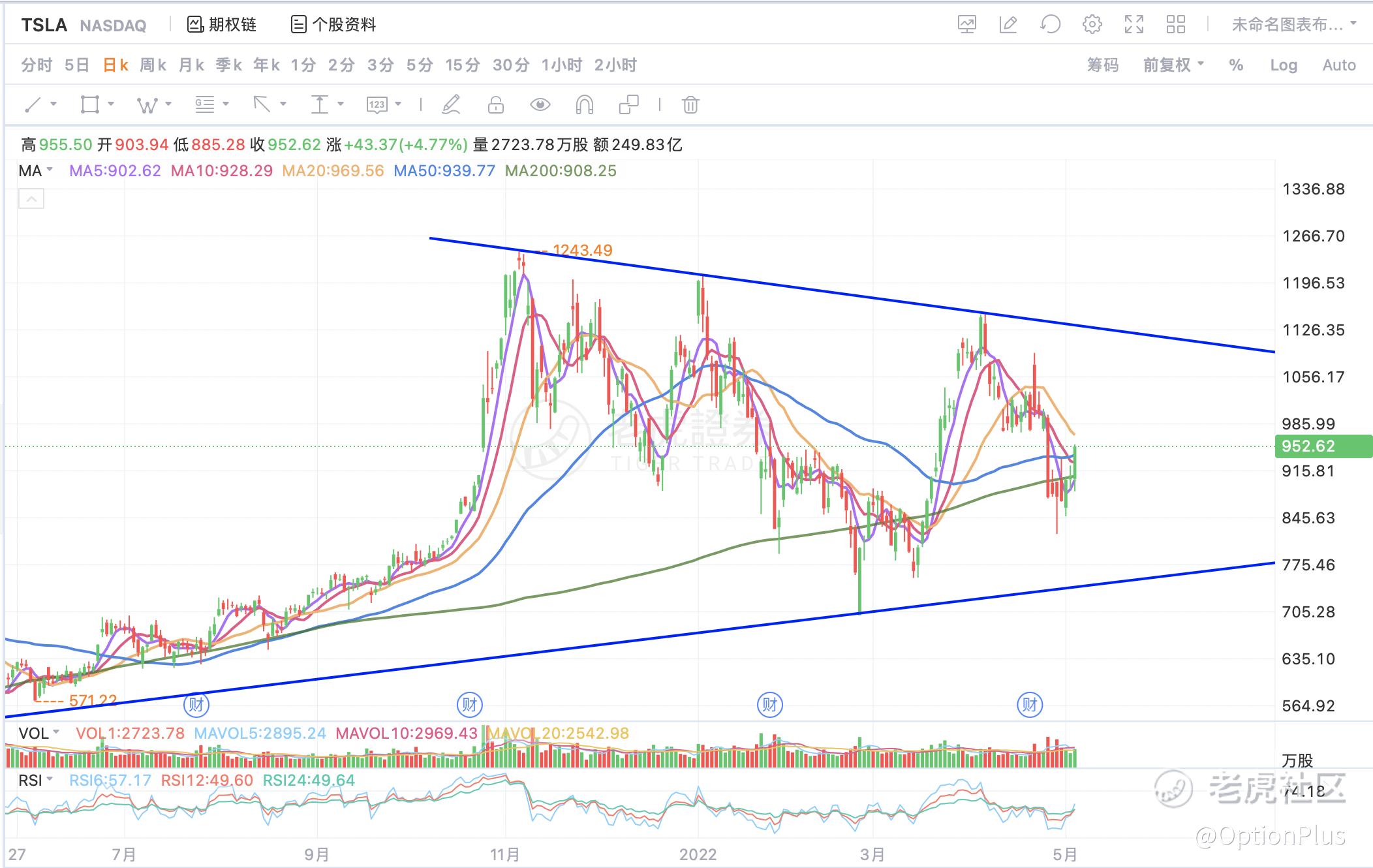Expand arrow annotation options arrow
This screenshot has height=868, width=1373.
point(283,104)
